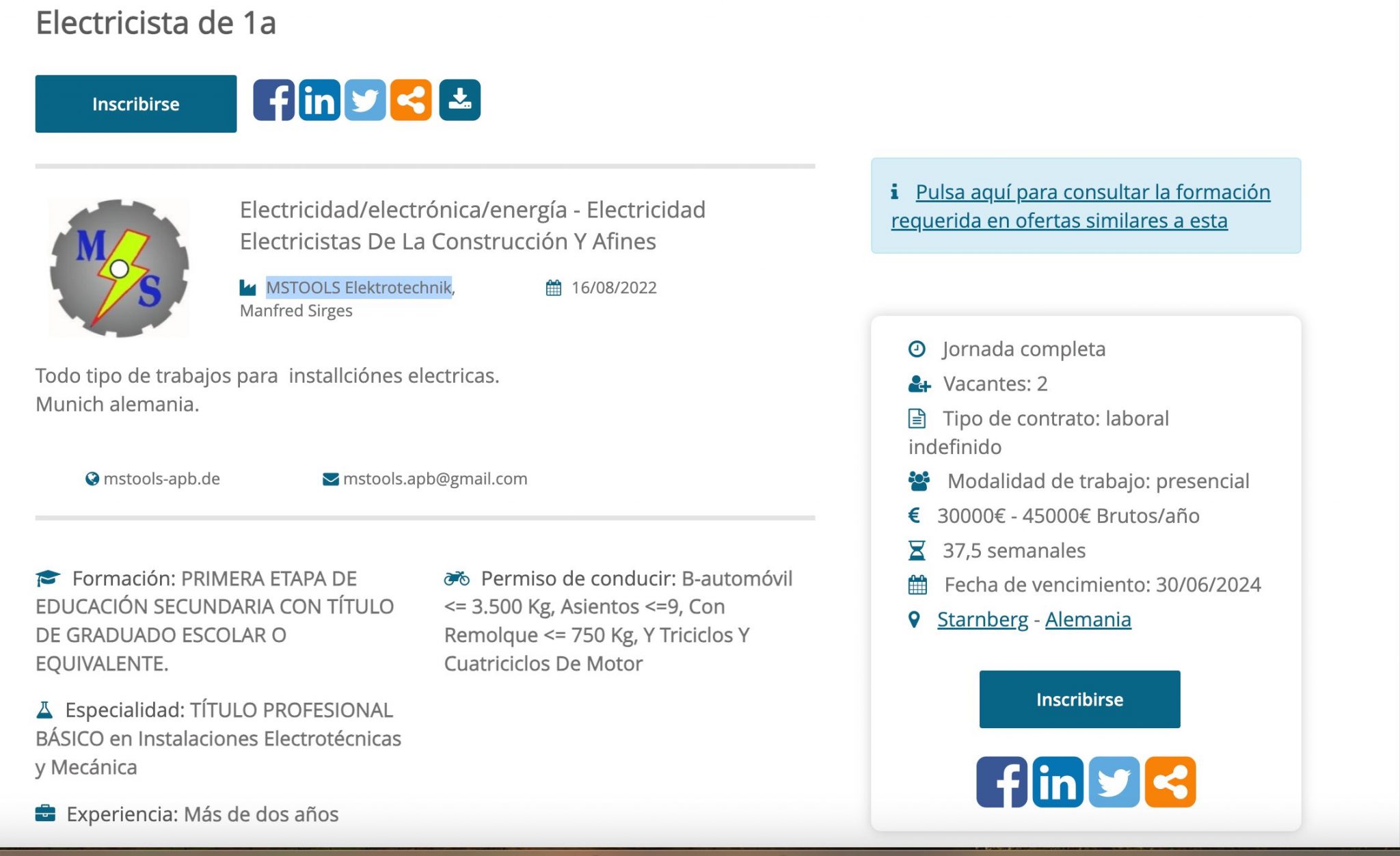Click Inscribirse button in side panel
1400x856 pixels.
pos(1079,699)
